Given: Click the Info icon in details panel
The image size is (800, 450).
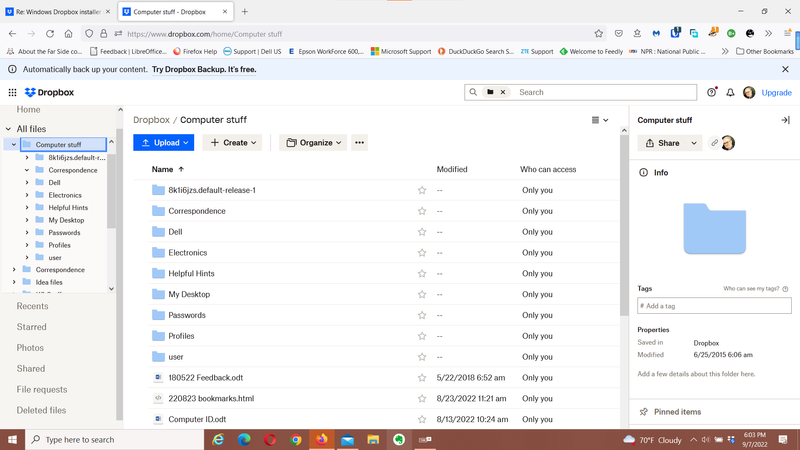Looking at the screenshot, I should tap(643, 172).
